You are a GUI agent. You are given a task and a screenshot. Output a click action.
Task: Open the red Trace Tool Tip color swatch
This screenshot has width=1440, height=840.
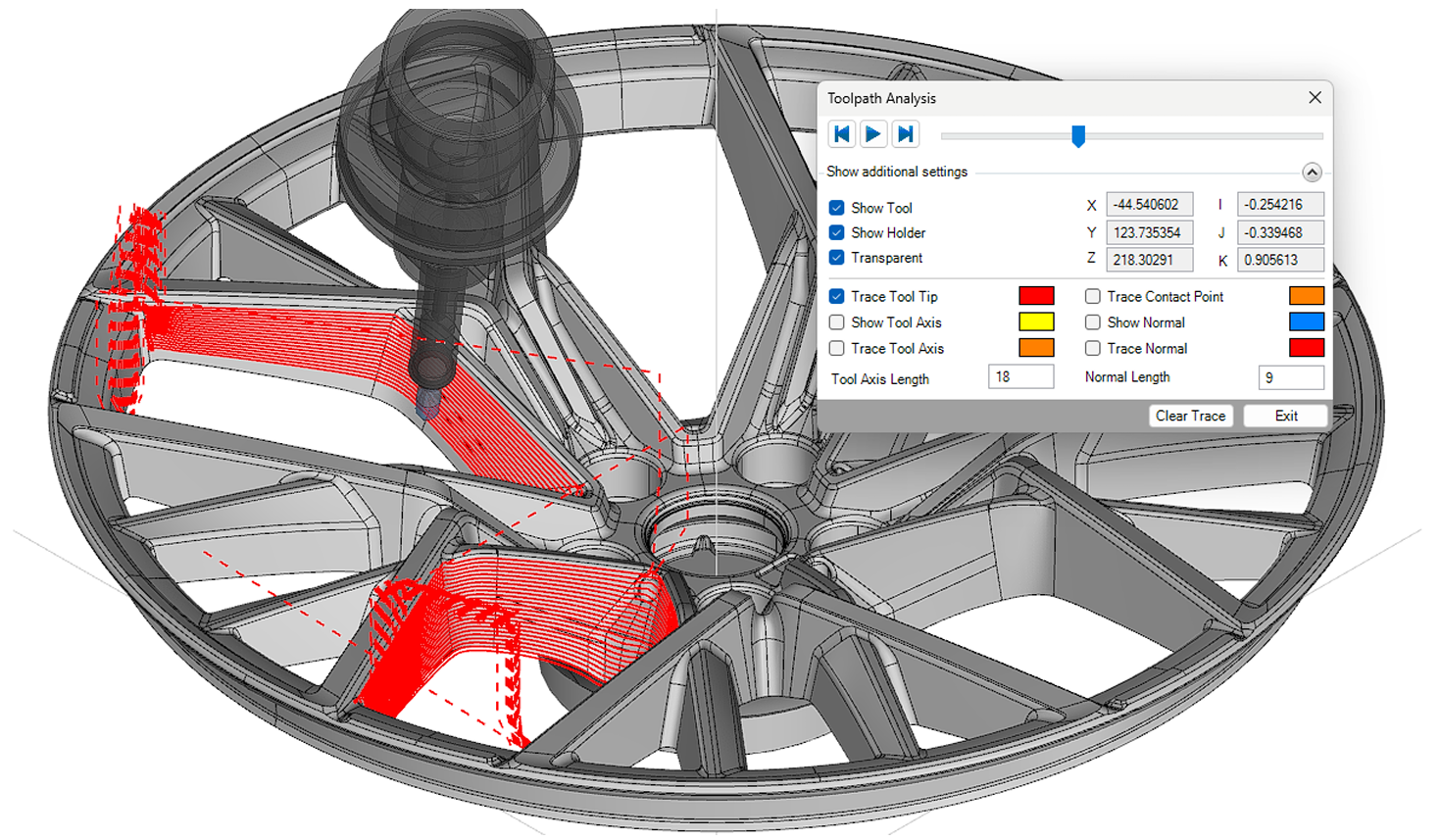1036,296
